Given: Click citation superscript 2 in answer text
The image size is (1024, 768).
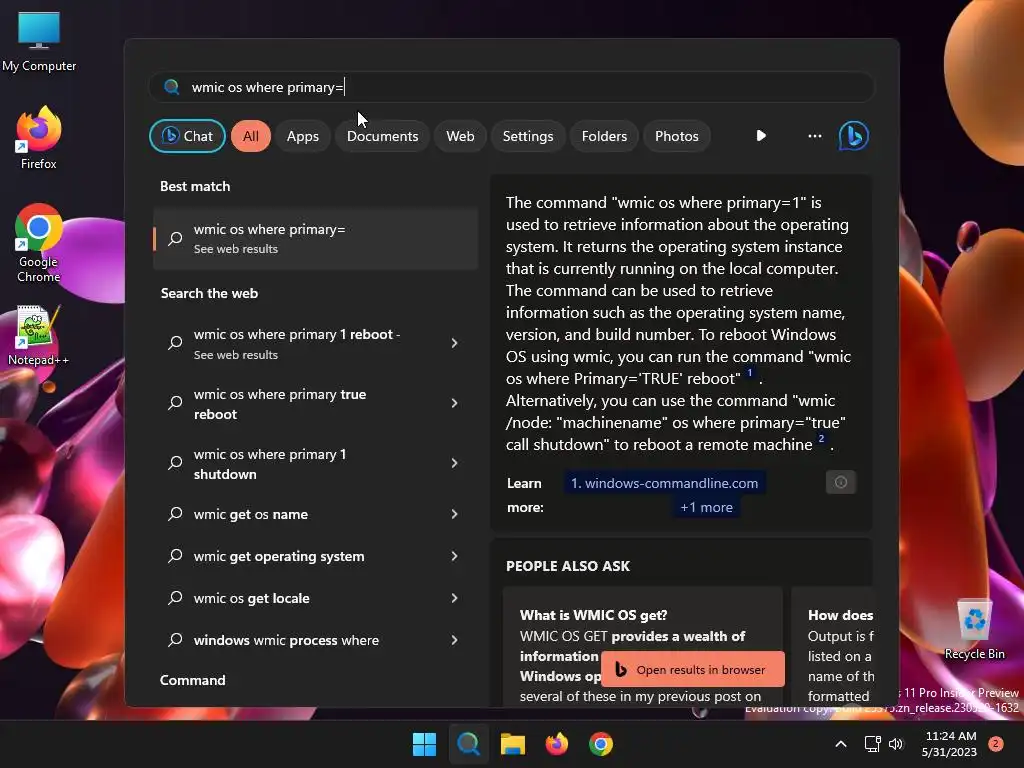Looking at the screenshot, I should click(822, 438).
